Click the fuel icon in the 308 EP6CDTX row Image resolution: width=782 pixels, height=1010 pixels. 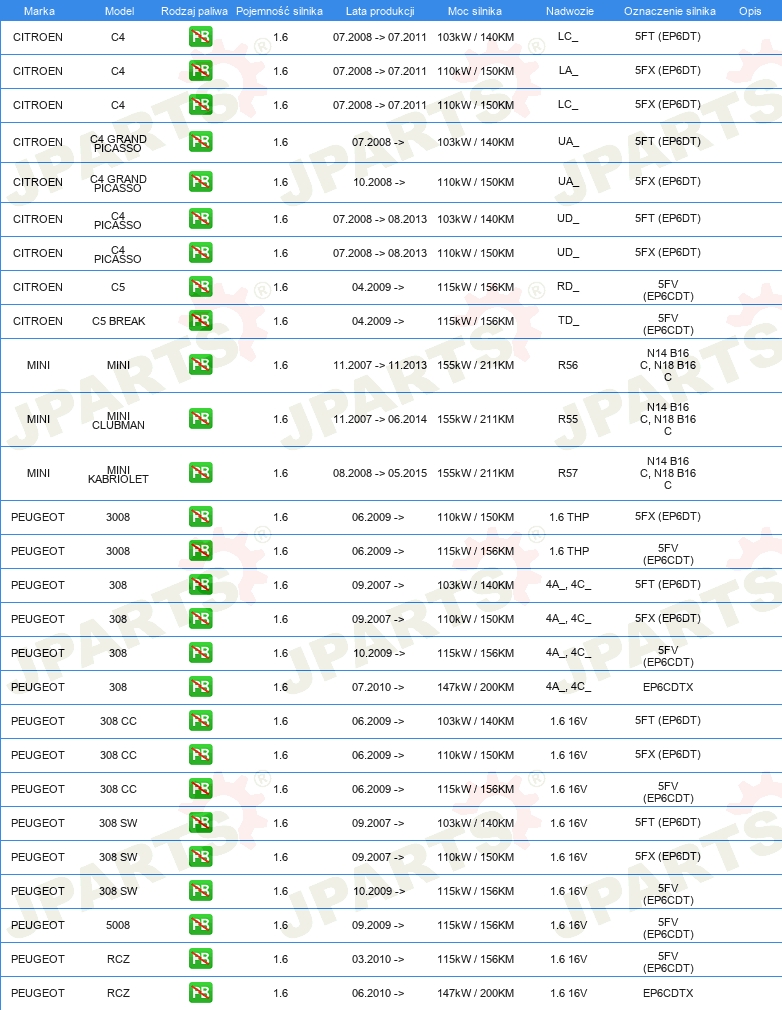point(200,687)
